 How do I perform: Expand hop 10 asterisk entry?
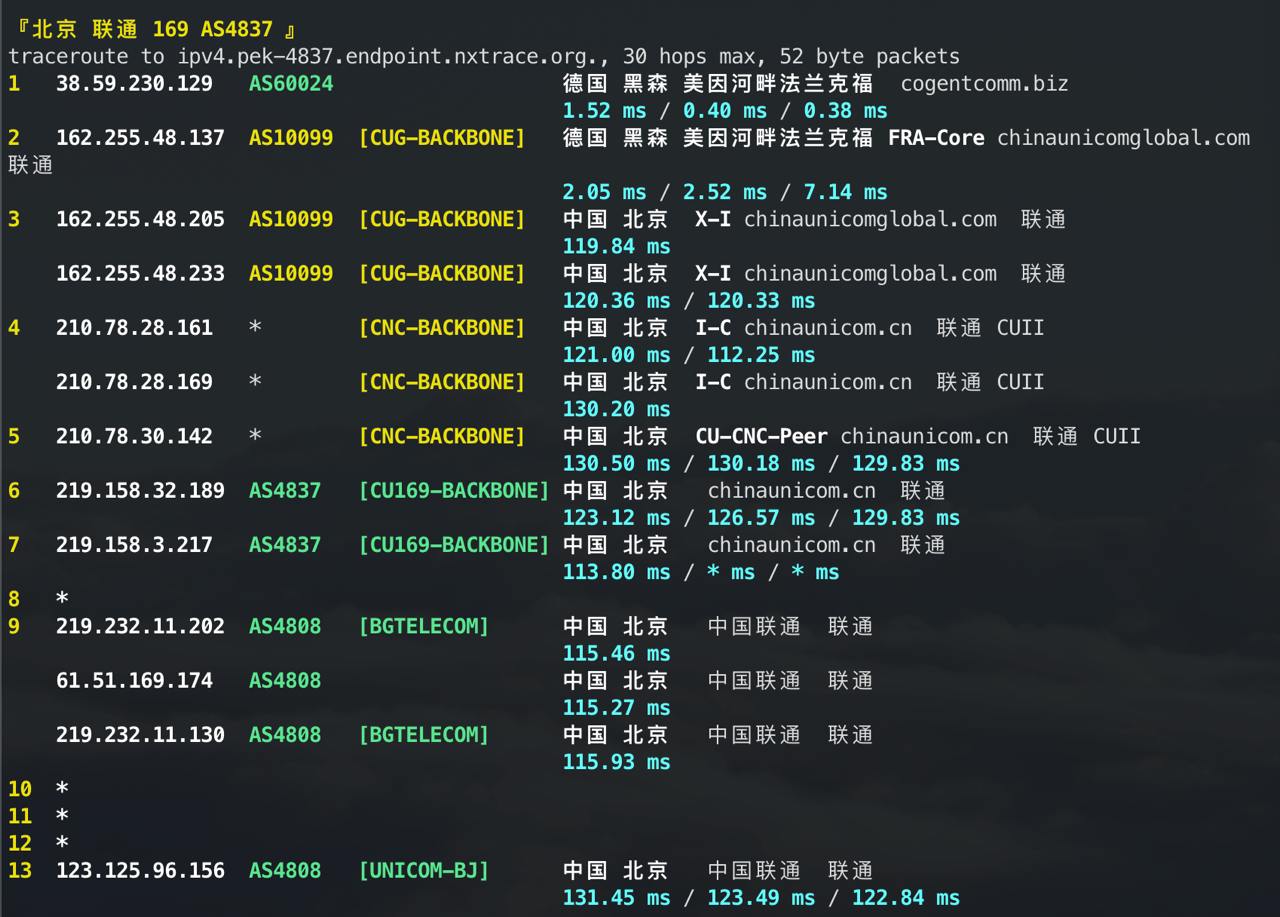click(x=61, y=789)
